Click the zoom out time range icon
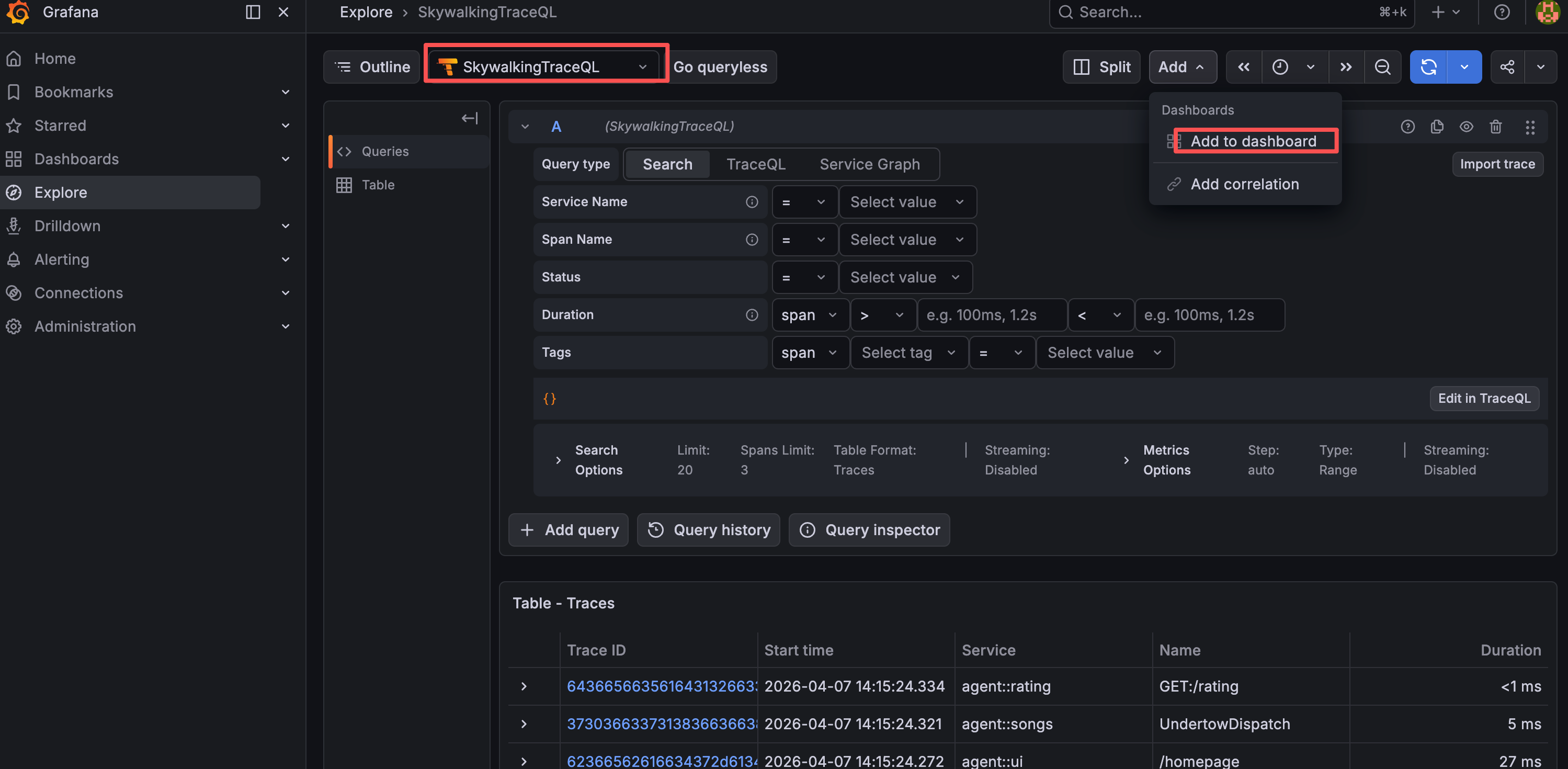Screen dimensions: 1568x769 click(x=1382, y=67)
